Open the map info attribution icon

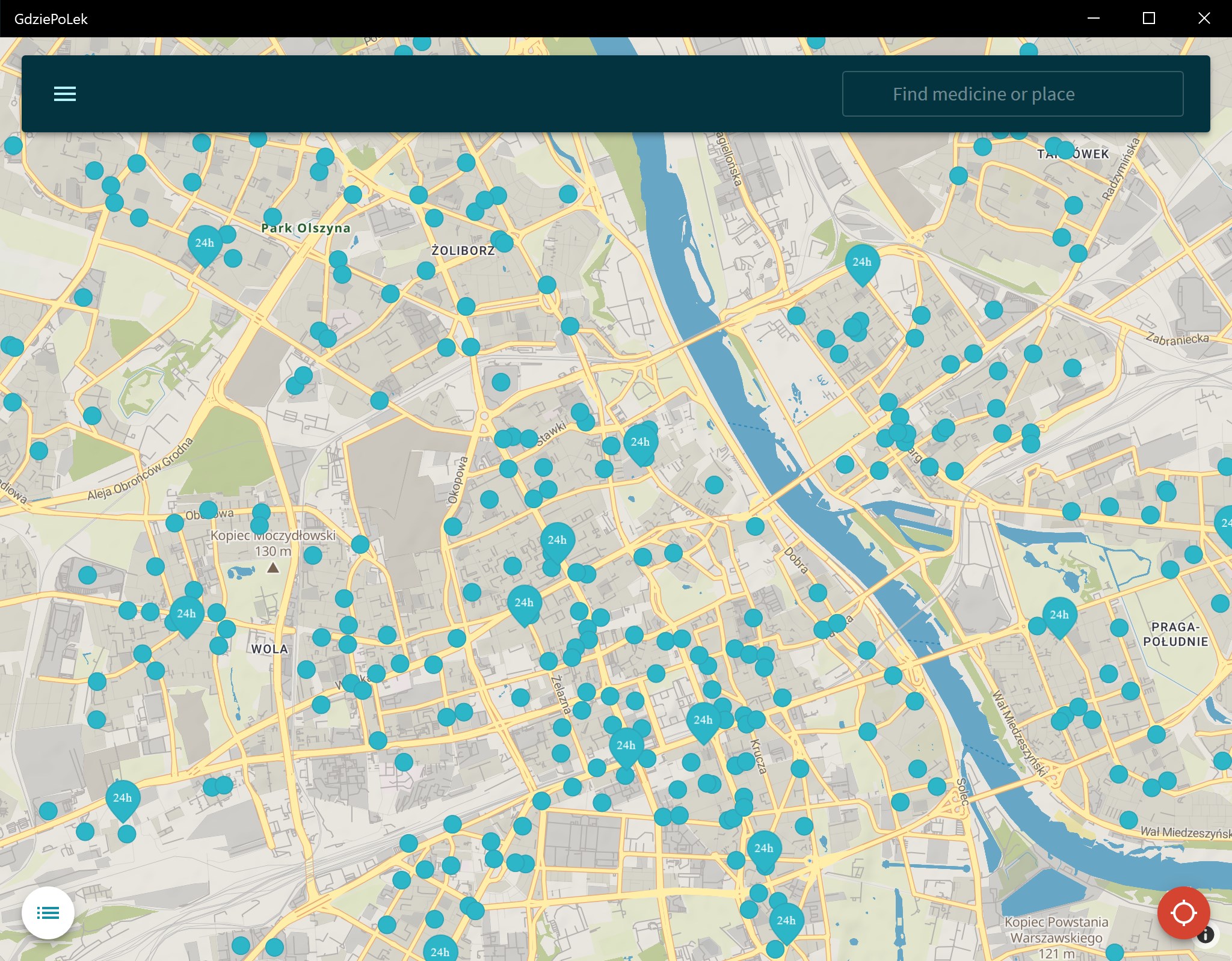1206,935
